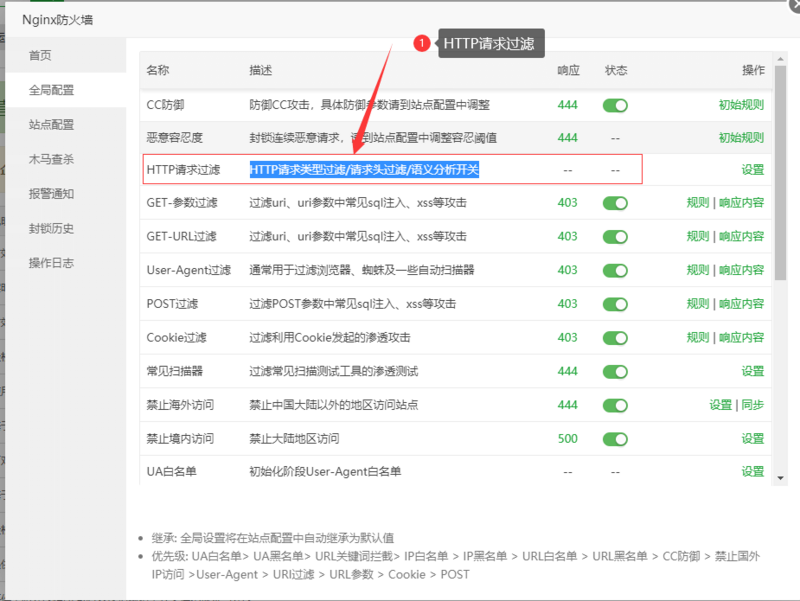Click the 操作 column header

[x=753, y=70]
